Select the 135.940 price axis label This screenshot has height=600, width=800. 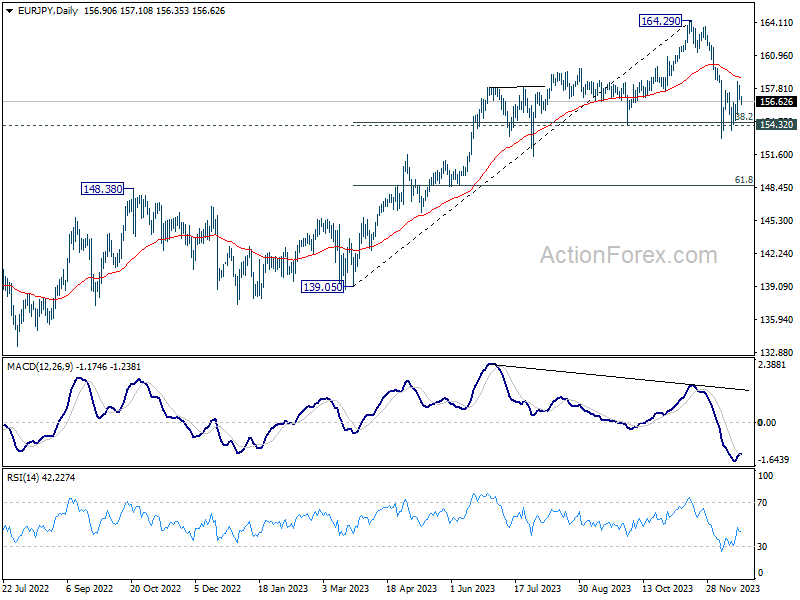click(777, 320)
